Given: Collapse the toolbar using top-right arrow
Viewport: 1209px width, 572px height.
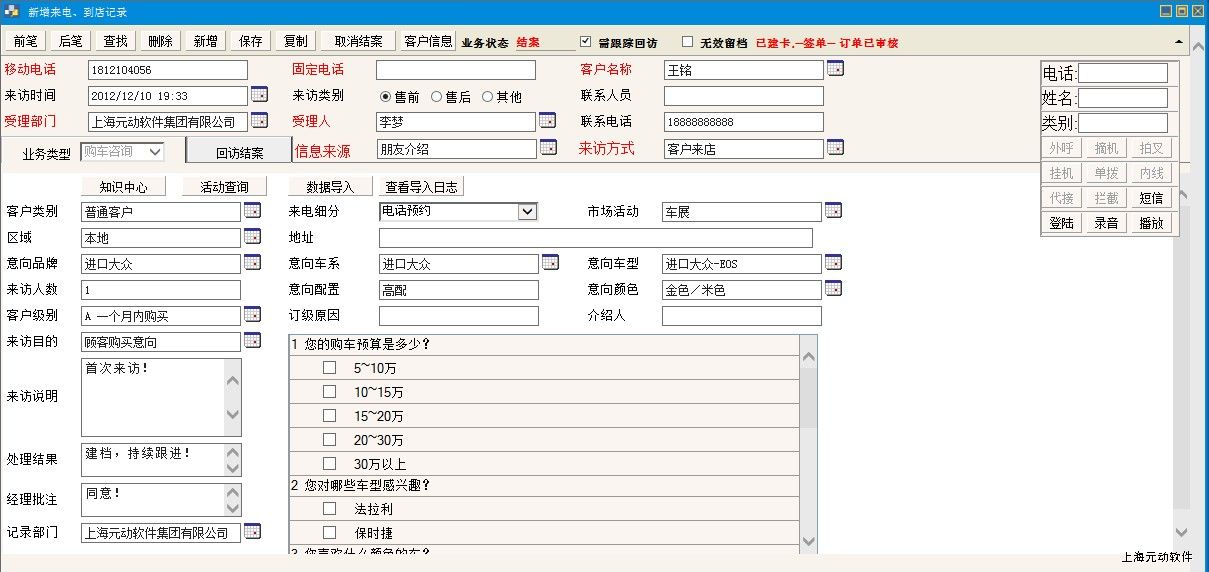Looking at the screenshot, I should 1179,42.
